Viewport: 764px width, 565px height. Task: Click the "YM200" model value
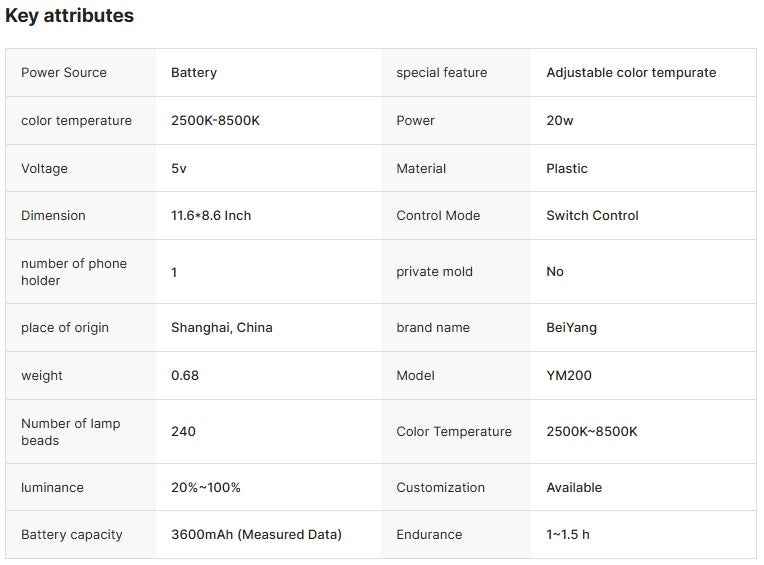tap(569, 376)
